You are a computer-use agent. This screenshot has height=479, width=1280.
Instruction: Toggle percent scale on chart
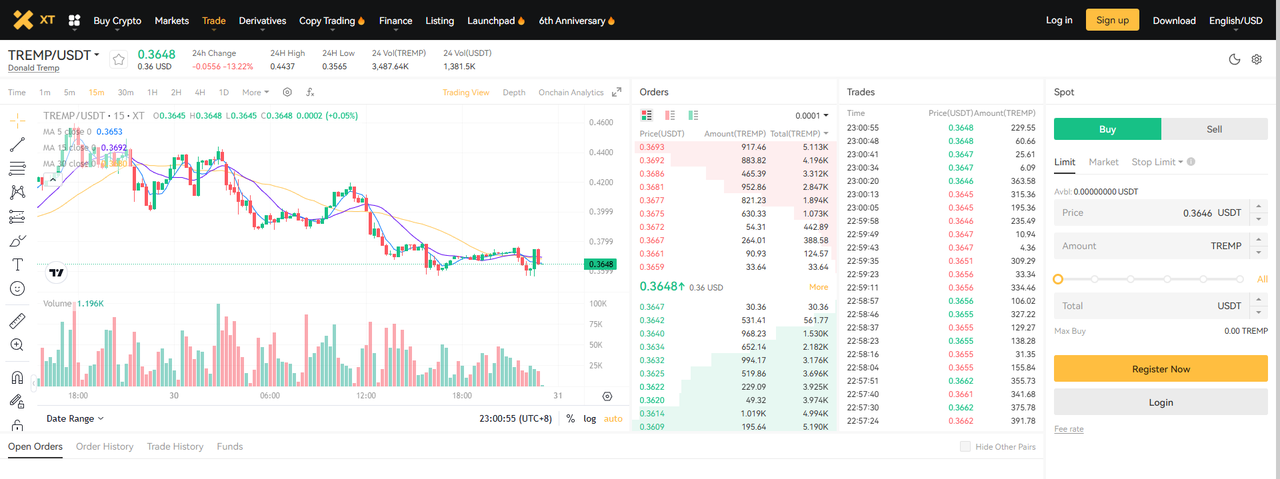point(570,419)
